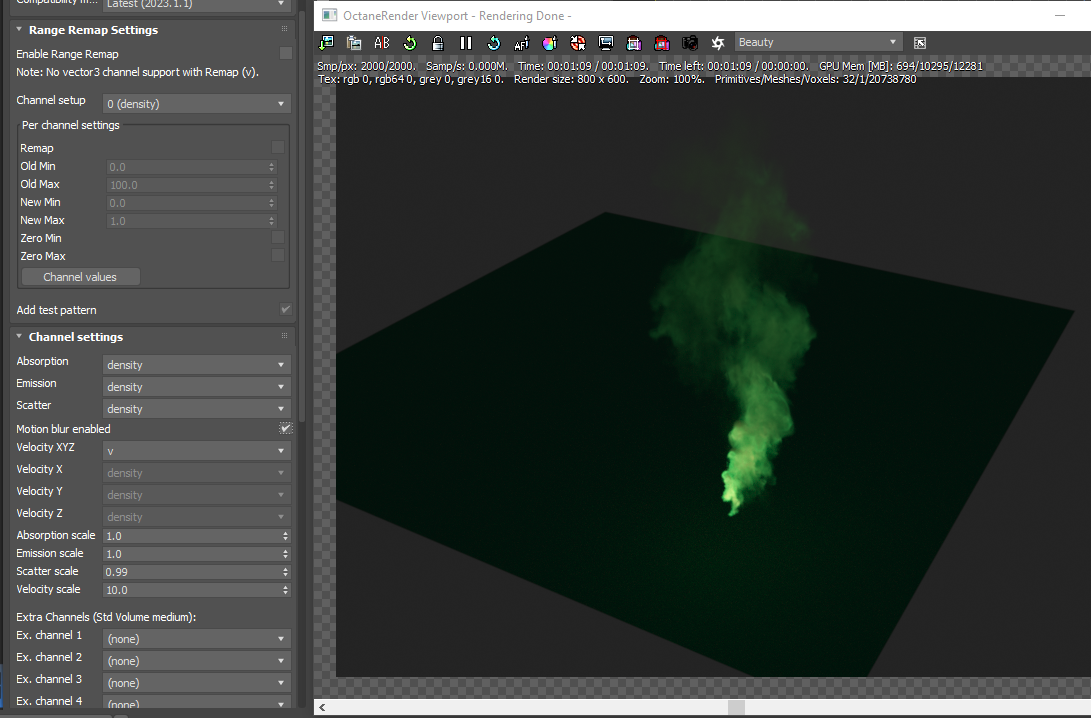
Task: Open the Channel setup dropdown
Action: [196, 104]
